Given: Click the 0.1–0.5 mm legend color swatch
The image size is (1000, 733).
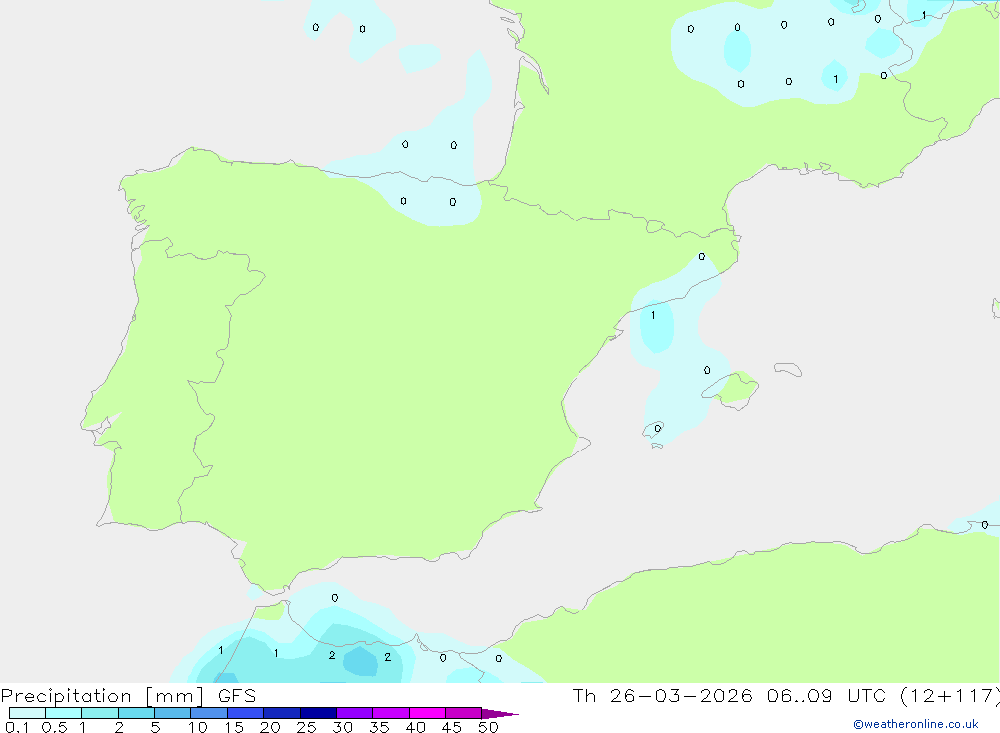Looking at the screenshot, I should coord(27,713).
